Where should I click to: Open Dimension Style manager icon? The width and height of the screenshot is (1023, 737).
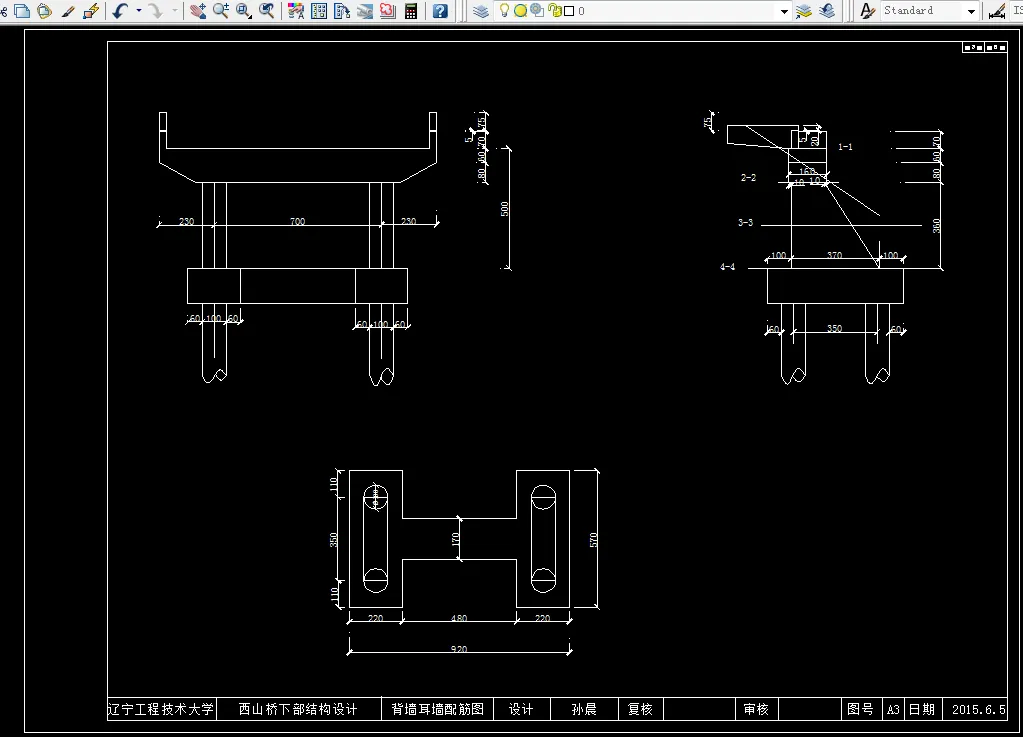(x=997, y=10)
